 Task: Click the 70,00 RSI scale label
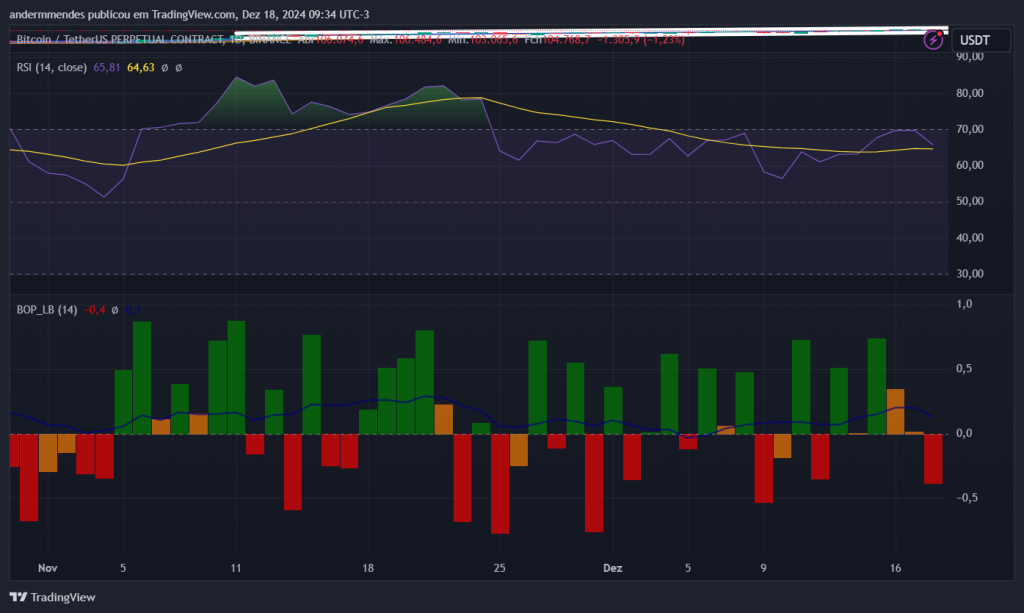point(970,129)
